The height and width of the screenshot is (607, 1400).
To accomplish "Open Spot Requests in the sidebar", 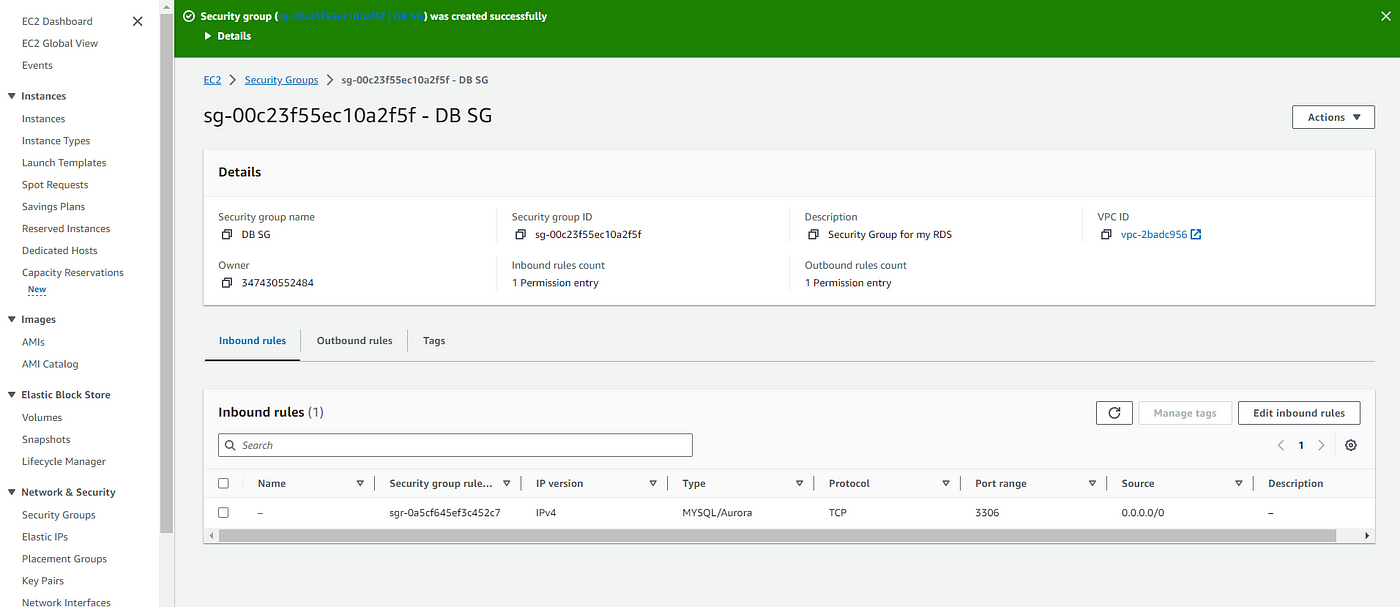I will click(55, 185).
